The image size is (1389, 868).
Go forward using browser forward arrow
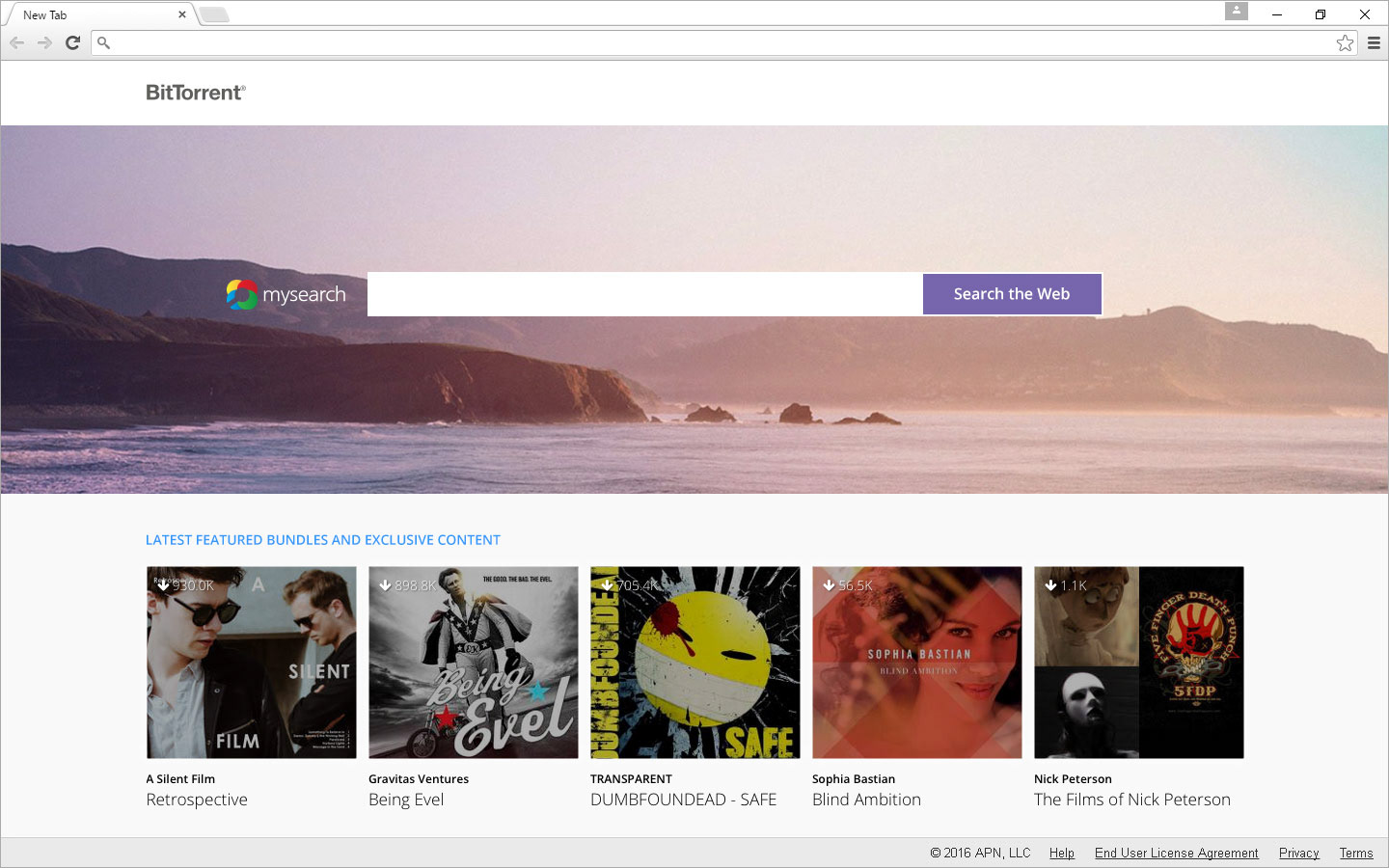pyautogui.click(x=44, y=42)
